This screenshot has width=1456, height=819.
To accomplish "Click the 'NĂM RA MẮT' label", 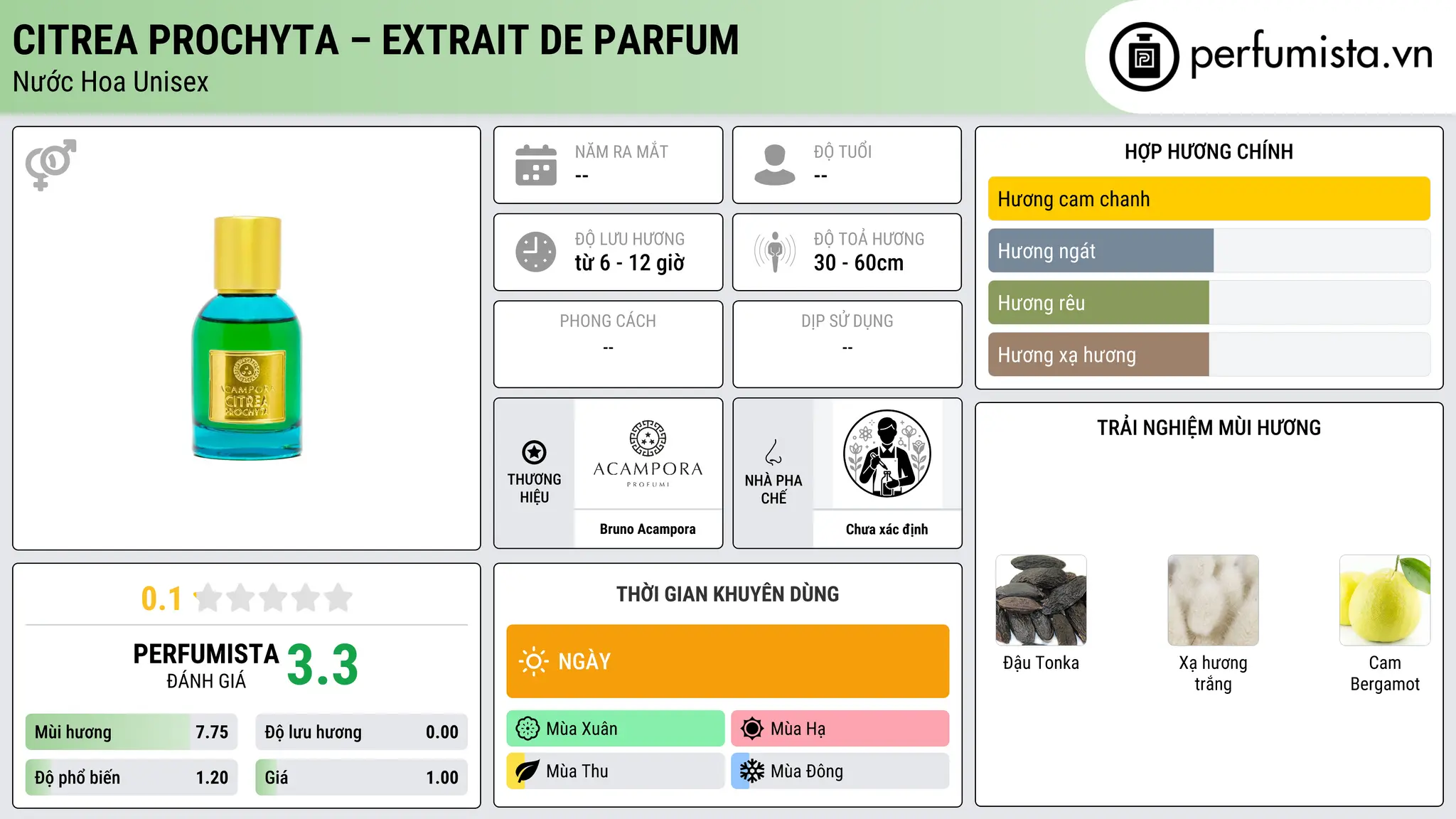I will (621, 151).
